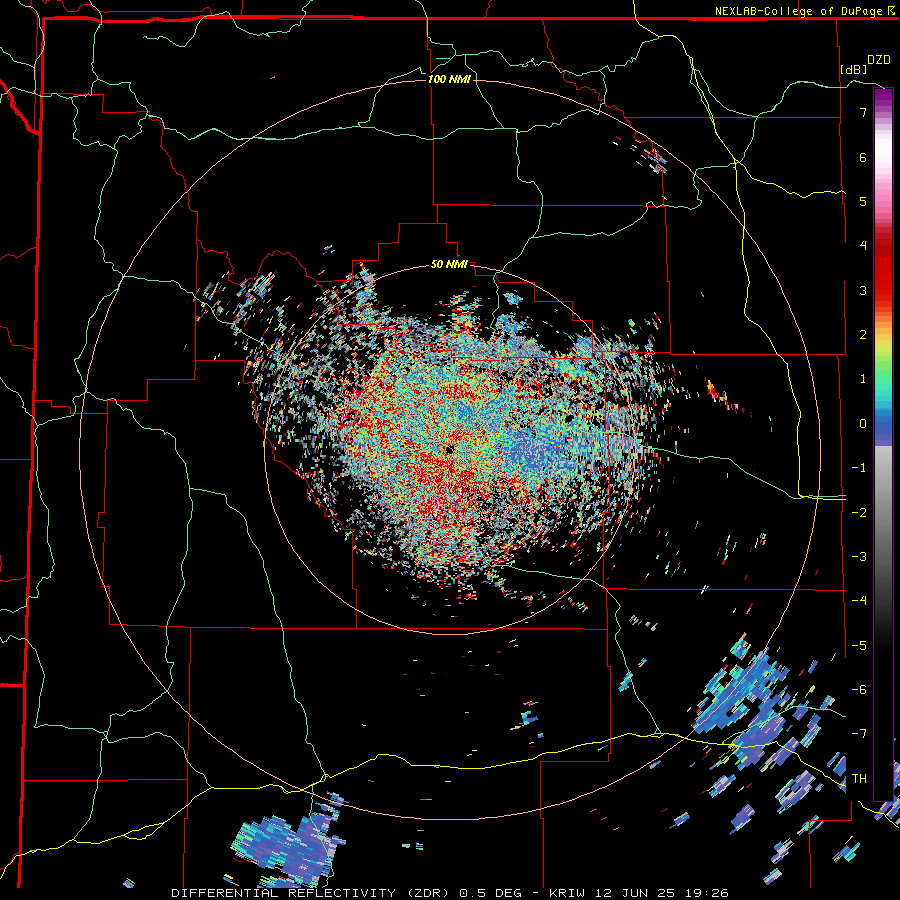
Task: Click the -5 value on color scale
Action: point(859,646)
